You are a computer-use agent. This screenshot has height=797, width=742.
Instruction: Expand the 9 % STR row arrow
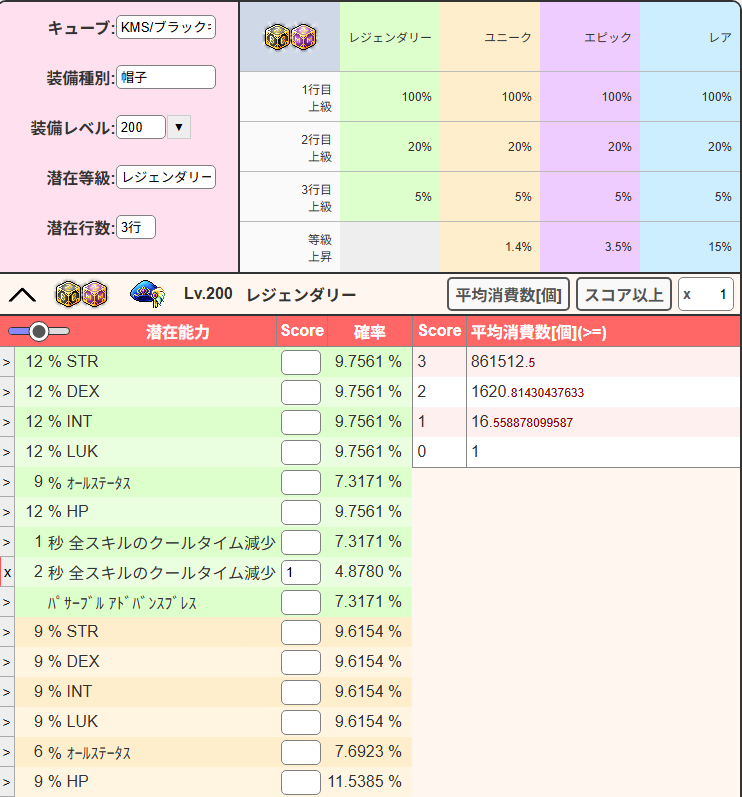pyautogui.click(x=7, y=632)
